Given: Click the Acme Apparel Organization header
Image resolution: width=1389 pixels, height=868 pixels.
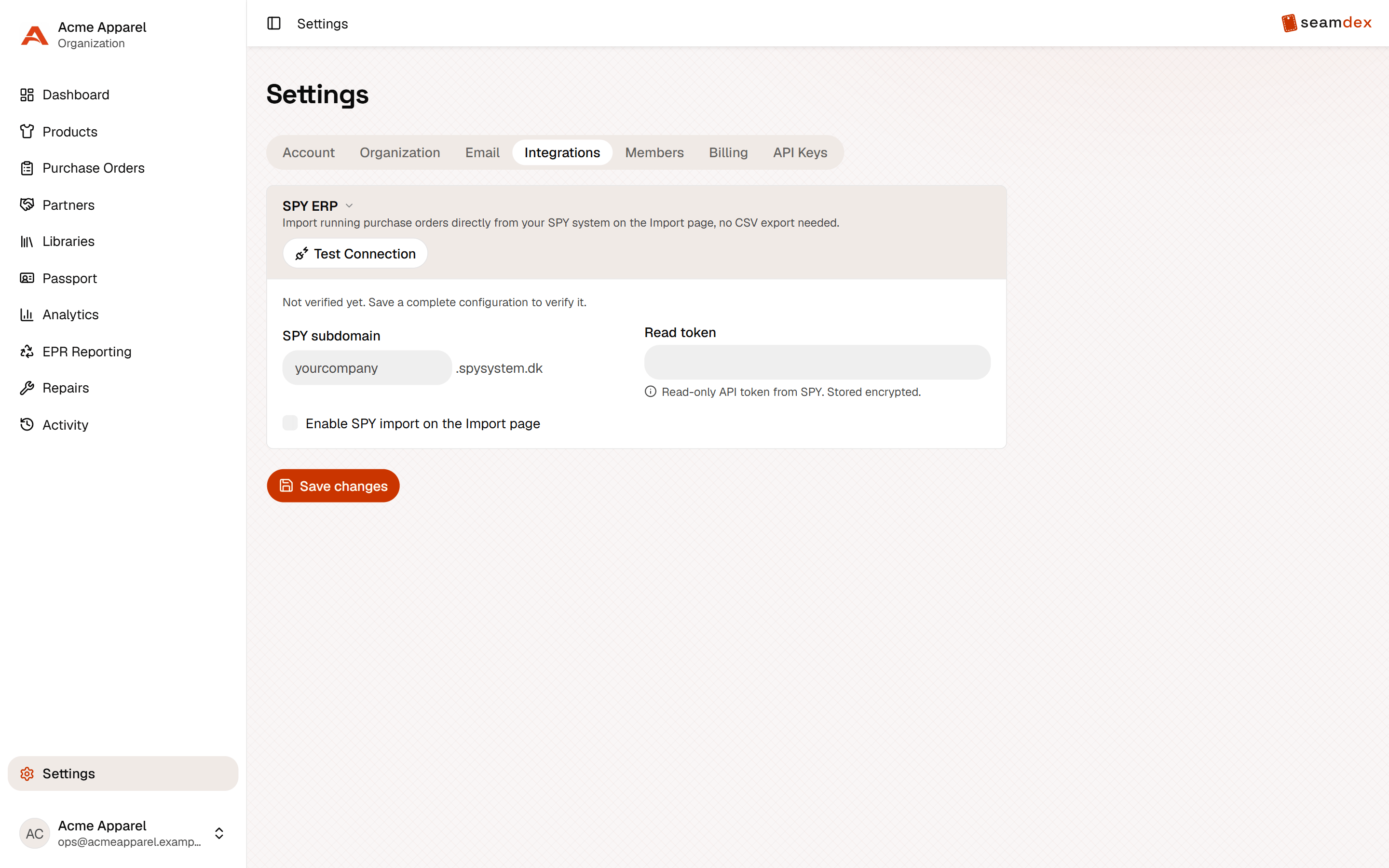Looking at the screenshot, I should [x=123, y=35].
